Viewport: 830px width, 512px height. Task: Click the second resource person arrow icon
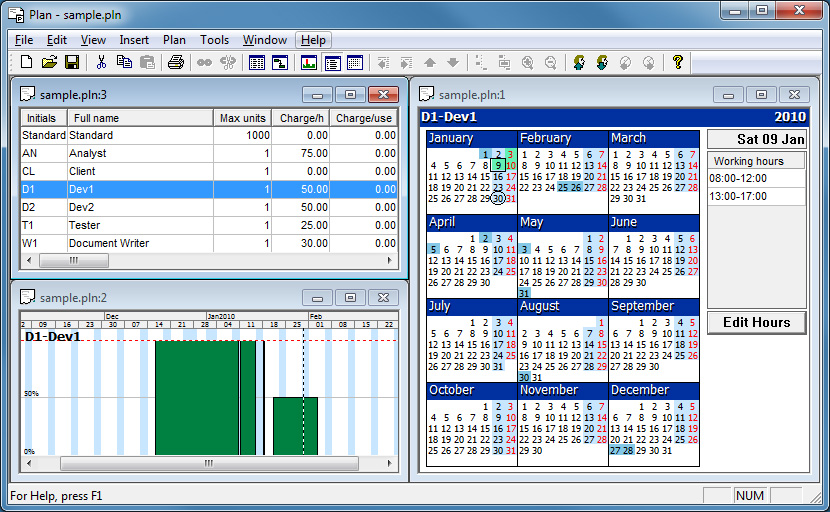pos(602,62)
